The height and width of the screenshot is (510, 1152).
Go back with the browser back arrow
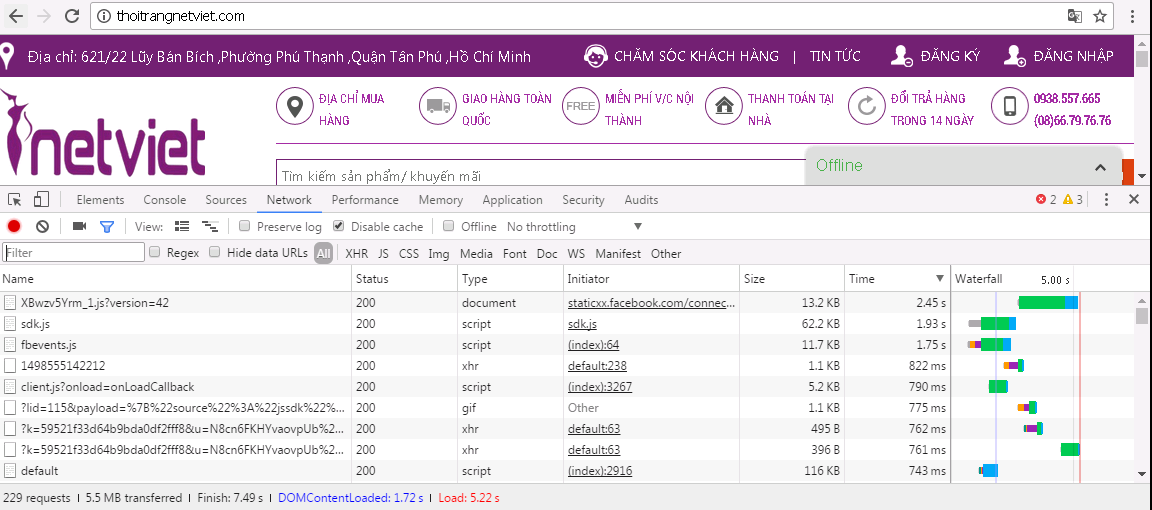click(x=15, y=15)
